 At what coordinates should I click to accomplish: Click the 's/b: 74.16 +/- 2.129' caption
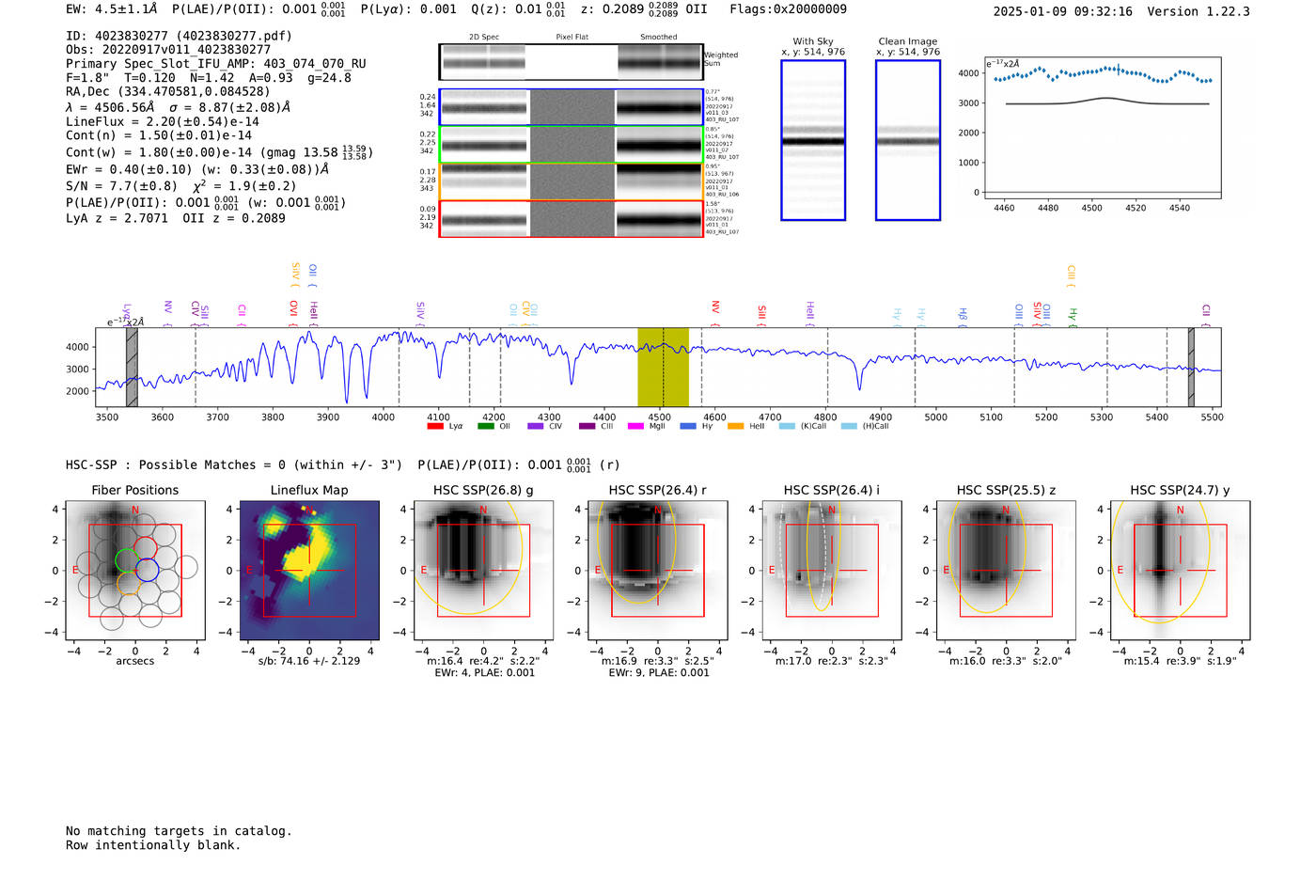coord(309,661)
